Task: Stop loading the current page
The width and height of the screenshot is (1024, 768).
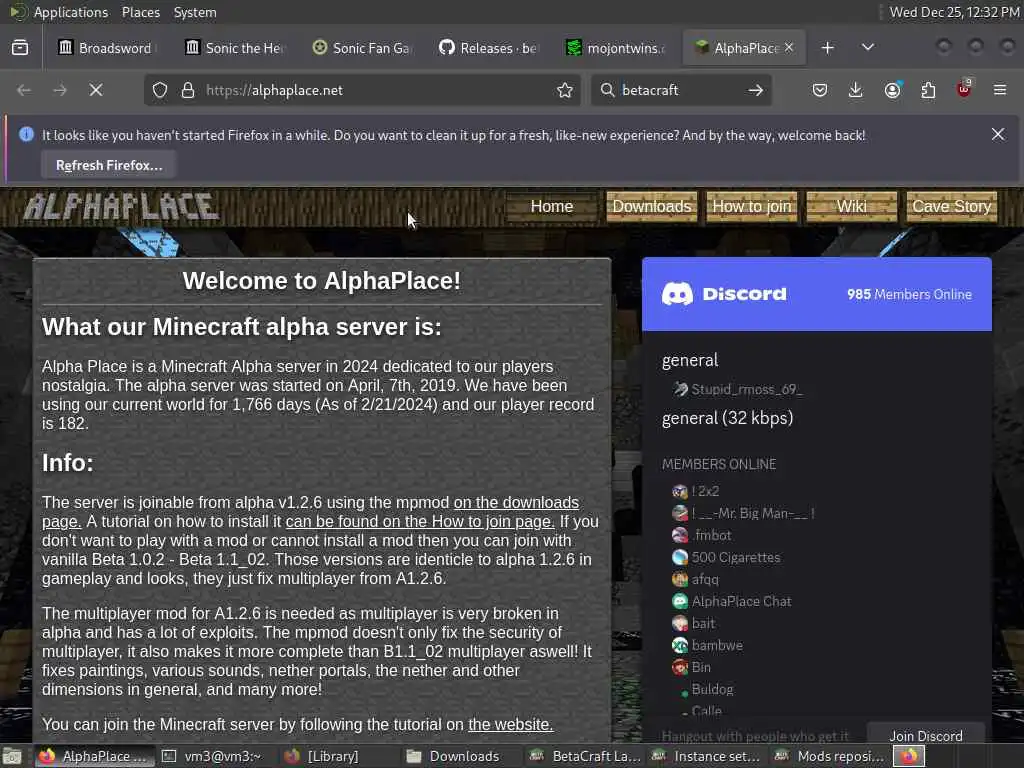Action: click(96, 90)
